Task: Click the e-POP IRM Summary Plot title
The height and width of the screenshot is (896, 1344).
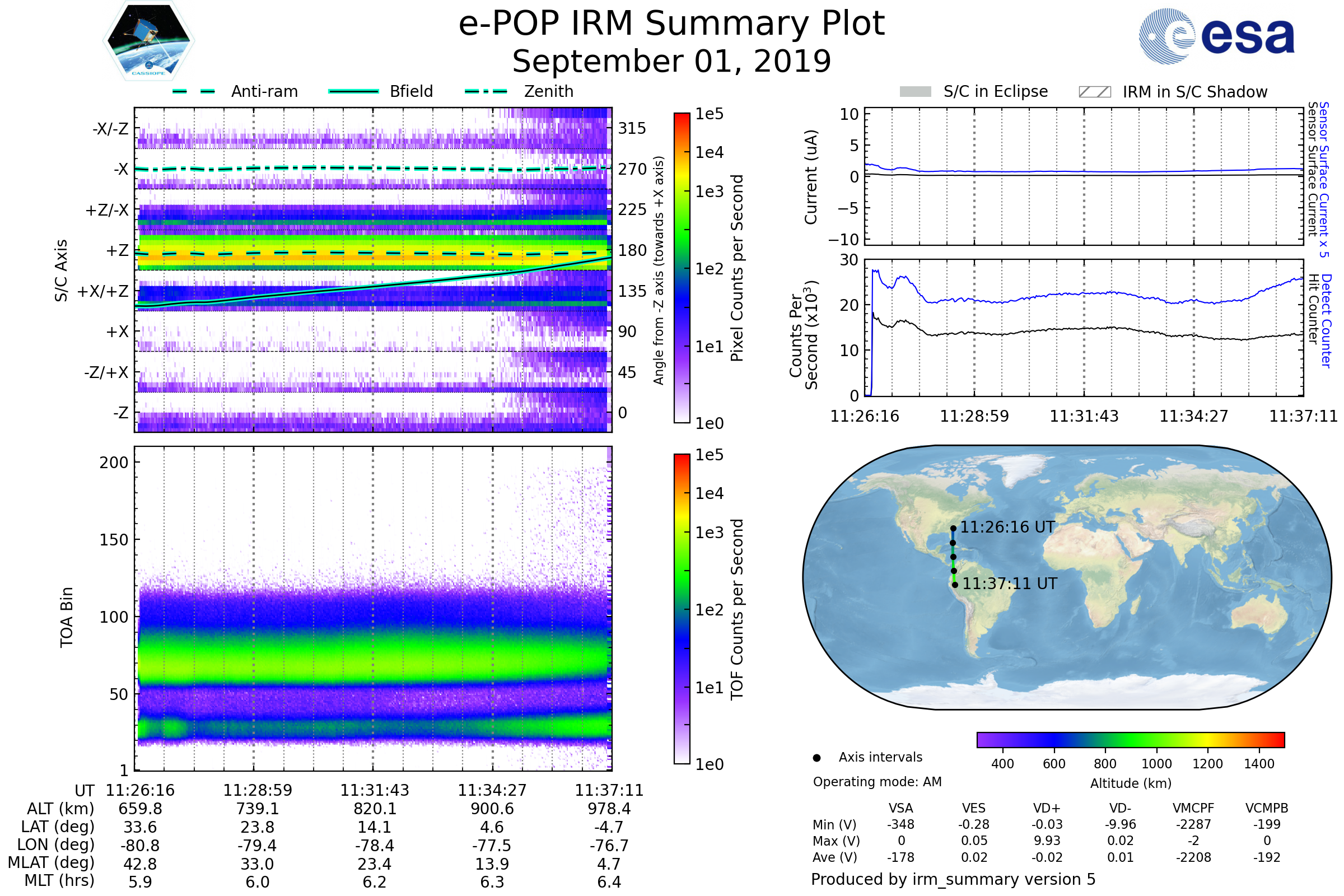Action: (671, 24)
